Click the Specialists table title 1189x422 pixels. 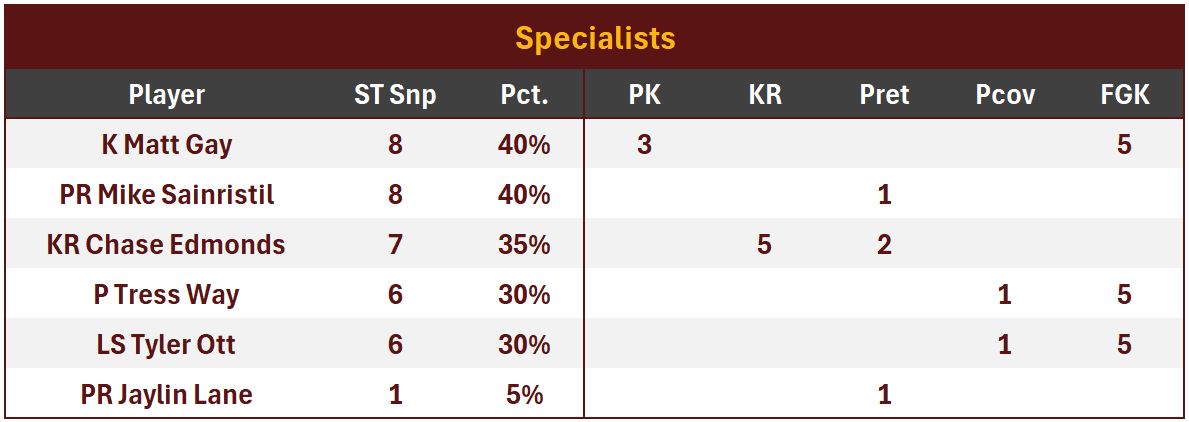pos(595,38)
